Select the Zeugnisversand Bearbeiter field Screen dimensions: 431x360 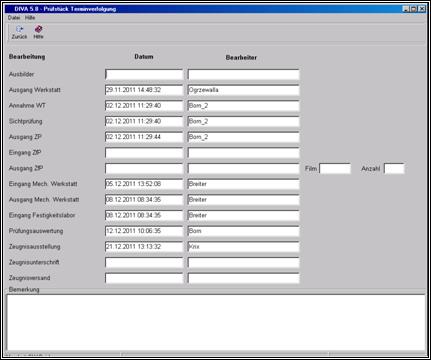pyautogui.click(x=243, y=278)
